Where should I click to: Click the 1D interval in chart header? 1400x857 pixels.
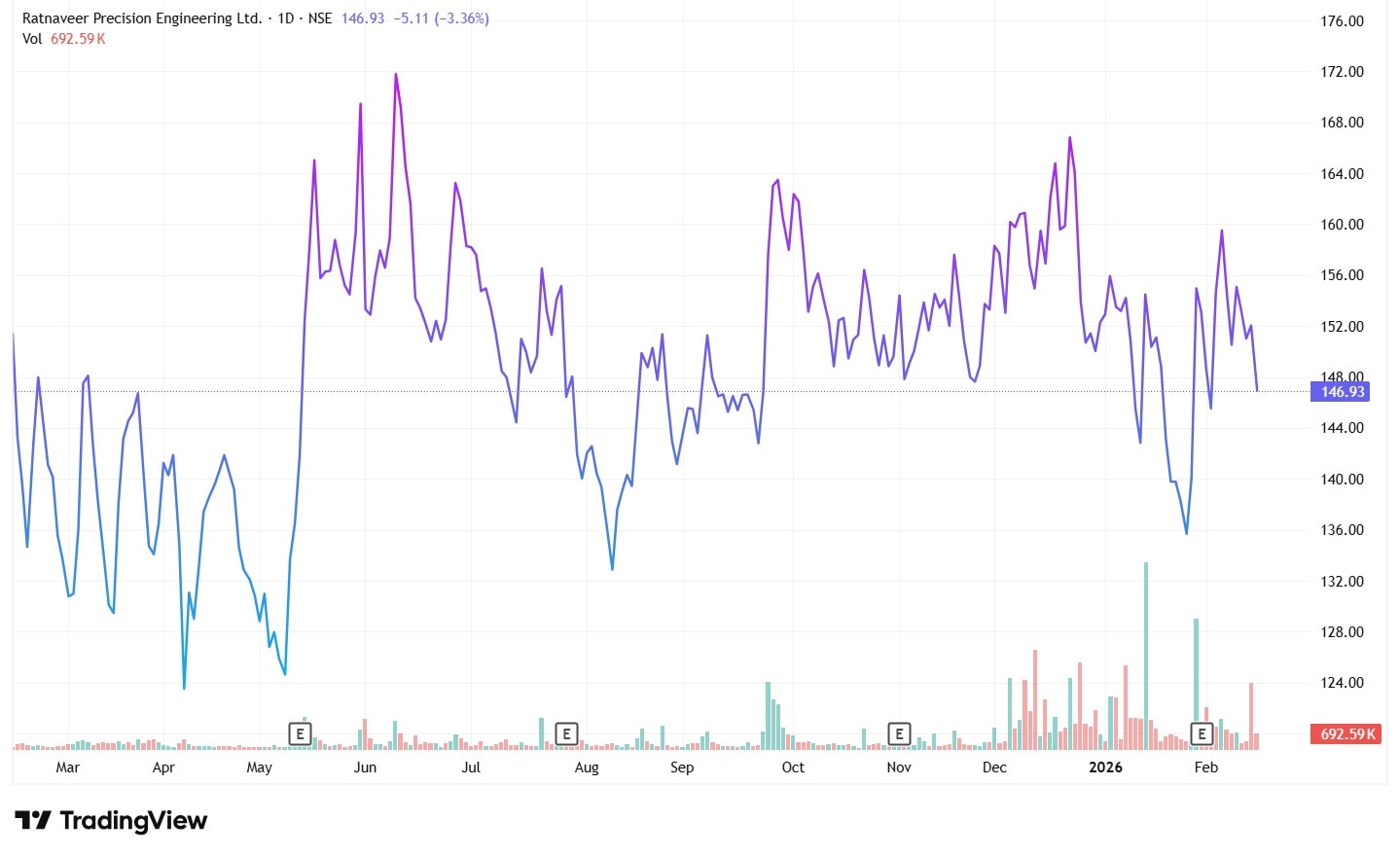[286, 18]
